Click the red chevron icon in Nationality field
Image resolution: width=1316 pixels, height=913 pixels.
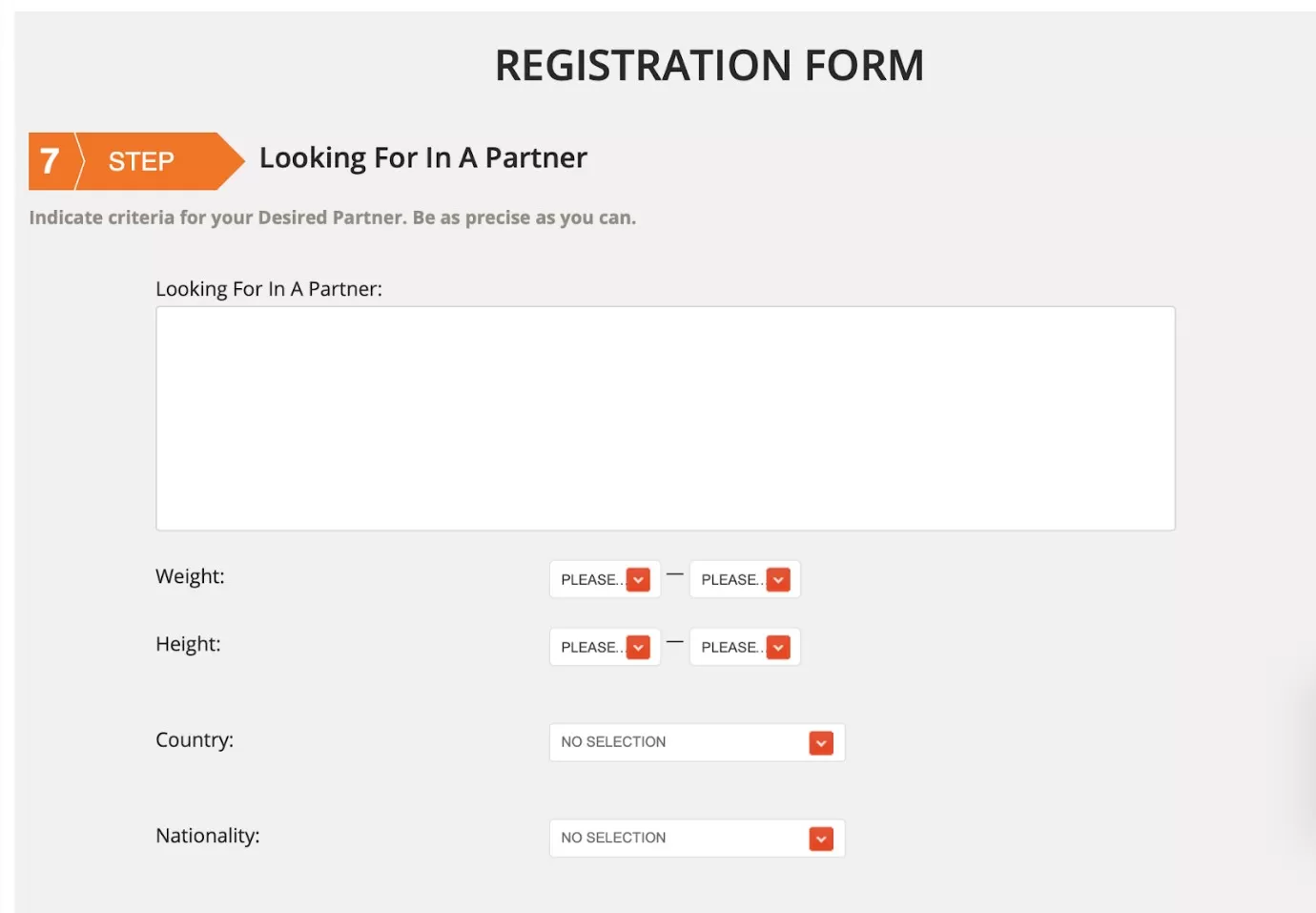point(821,839)
